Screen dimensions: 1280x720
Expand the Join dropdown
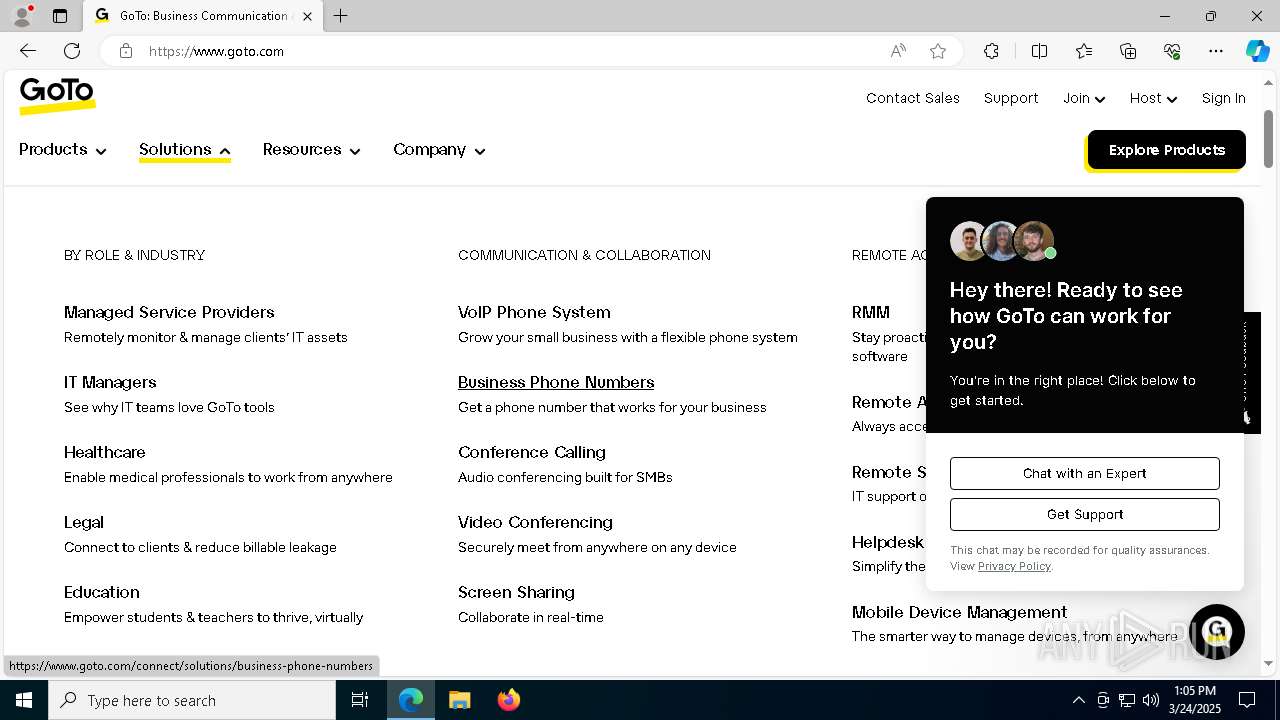click(1084, 98)
